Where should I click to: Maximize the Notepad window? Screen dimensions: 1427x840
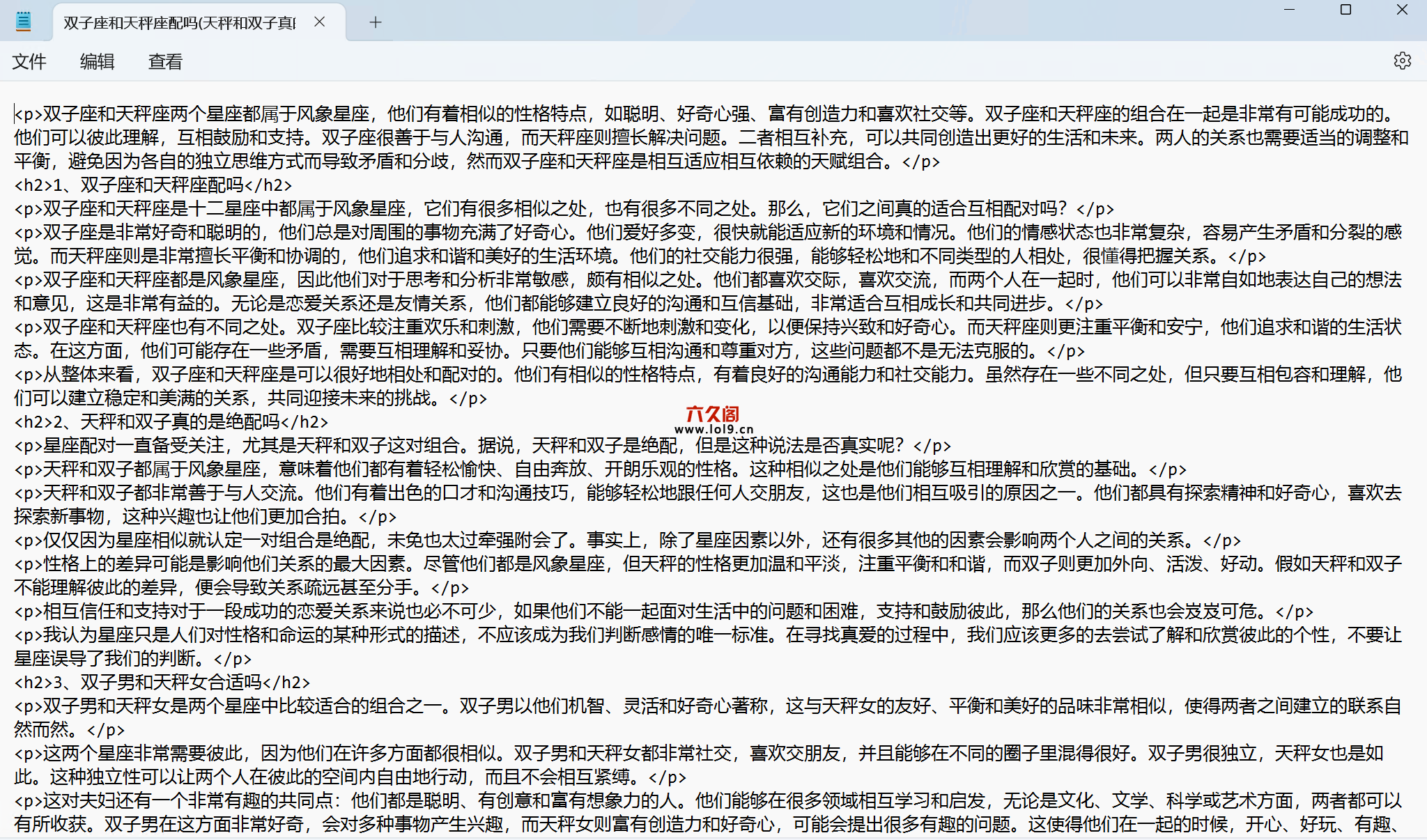1345,10
